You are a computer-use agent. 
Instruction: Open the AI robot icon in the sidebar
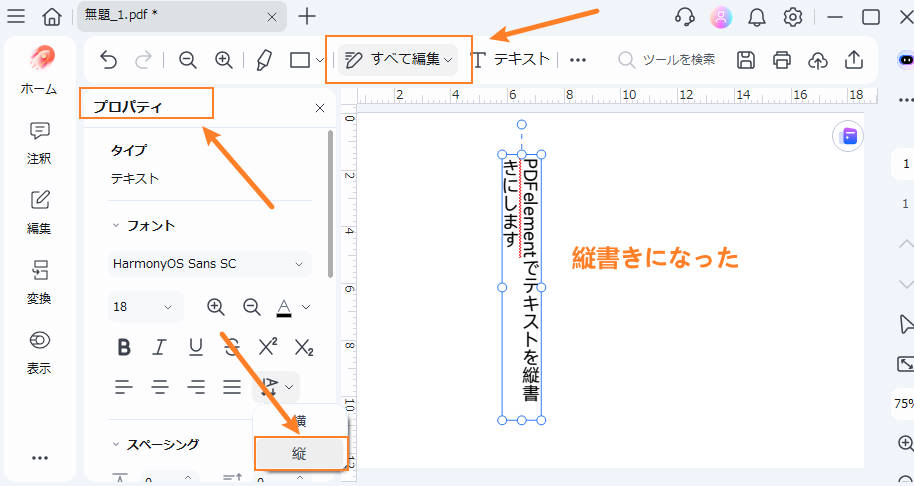pos(905,59)
